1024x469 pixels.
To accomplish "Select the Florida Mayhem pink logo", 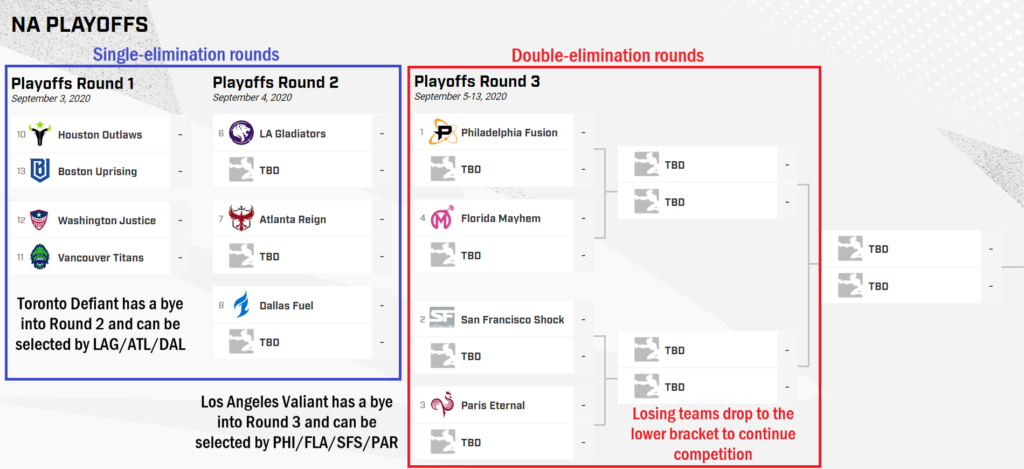I will [x=443, y=218].
